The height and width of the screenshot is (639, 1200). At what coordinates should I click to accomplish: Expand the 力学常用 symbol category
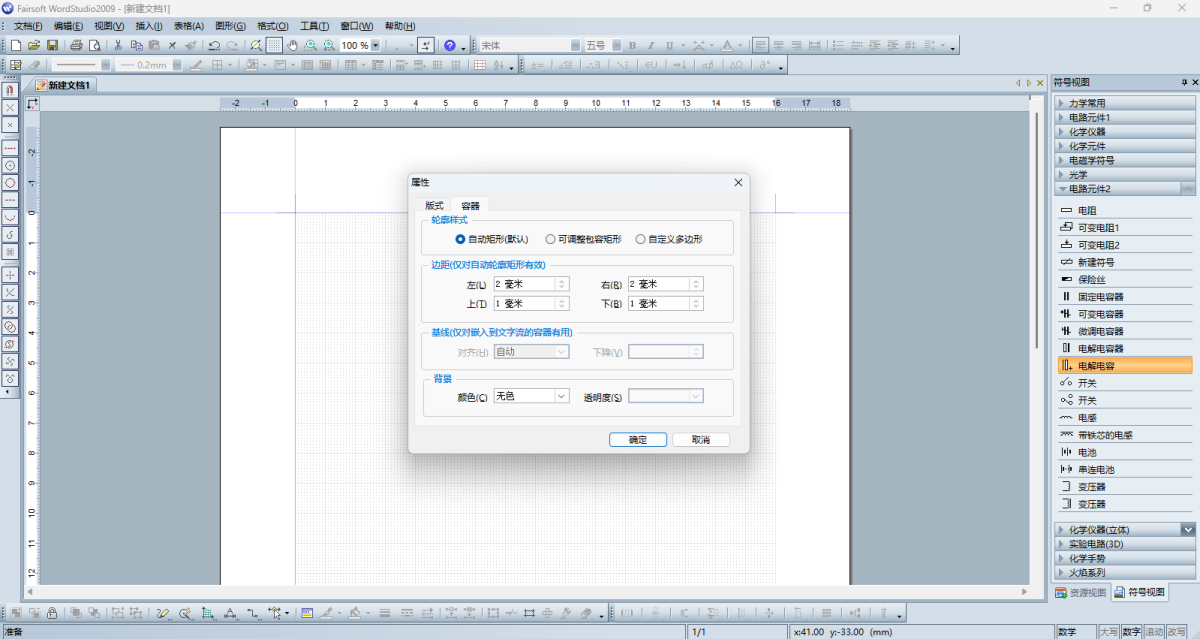pos(1087,103)
